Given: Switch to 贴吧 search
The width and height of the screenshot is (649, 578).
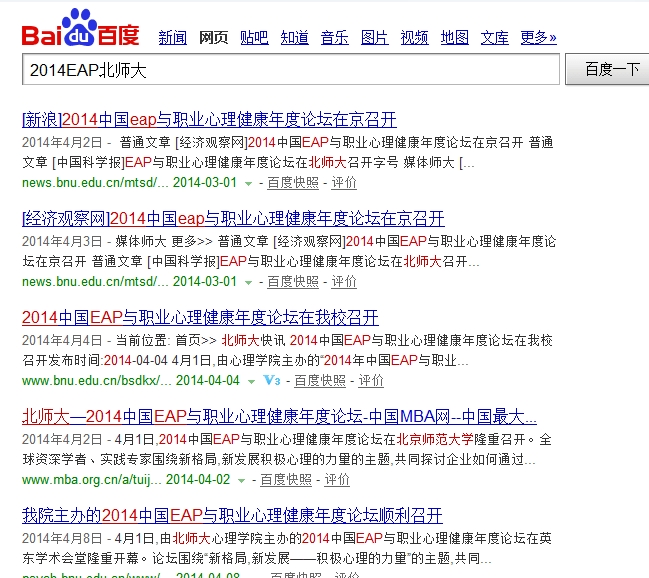Looking at the screenshot, I should [x=254, y=38].
